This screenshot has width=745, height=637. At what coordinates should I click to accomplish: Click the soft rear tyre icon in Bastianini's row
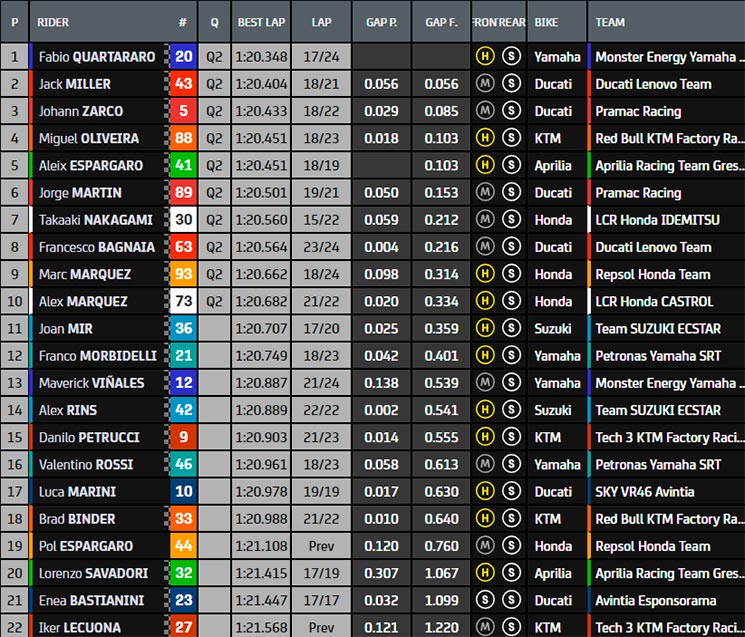(511, 600)
